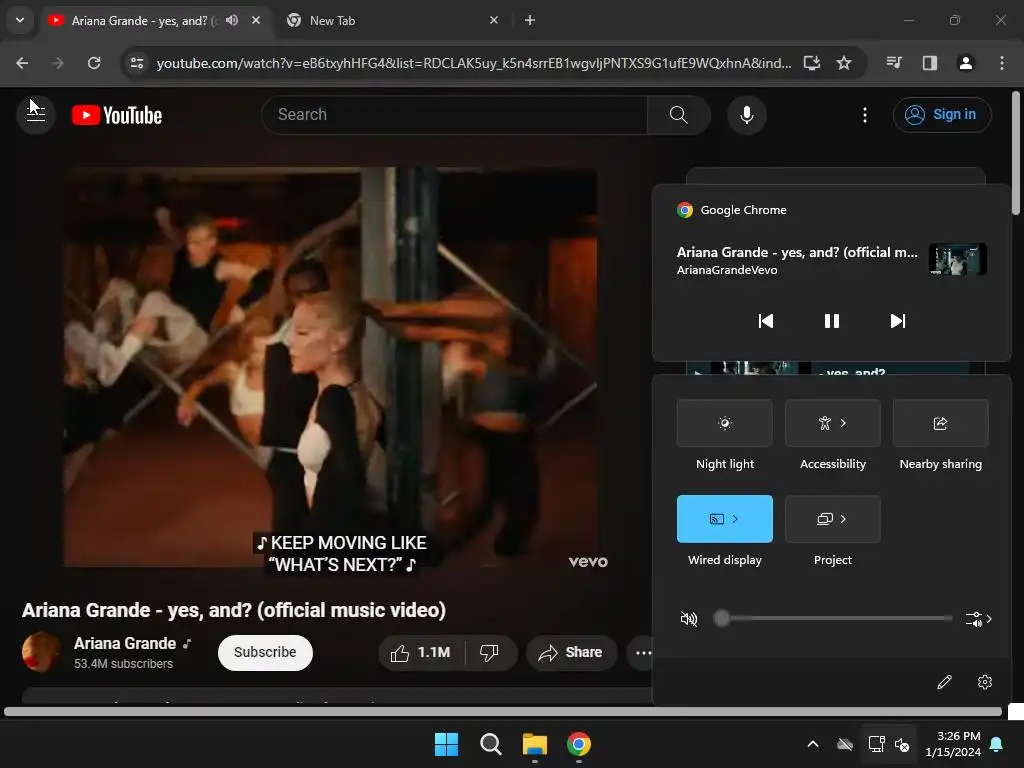Like the video with thumbs up
The width and height of the screenshot is (1024, 768).
(421, 652)
